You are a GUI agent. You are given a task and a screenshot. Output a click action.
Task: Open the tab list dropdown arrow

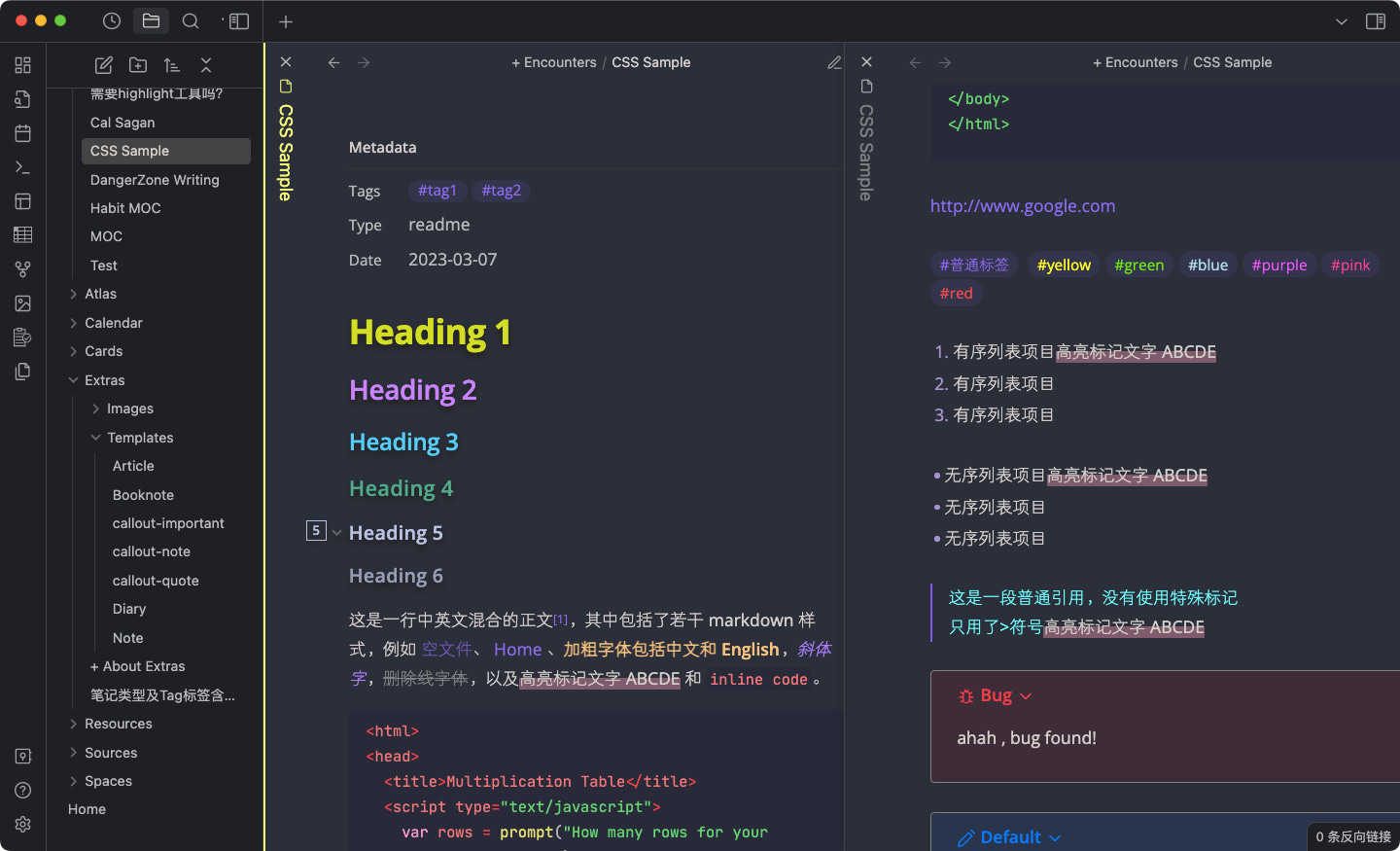pos(1342,21)
